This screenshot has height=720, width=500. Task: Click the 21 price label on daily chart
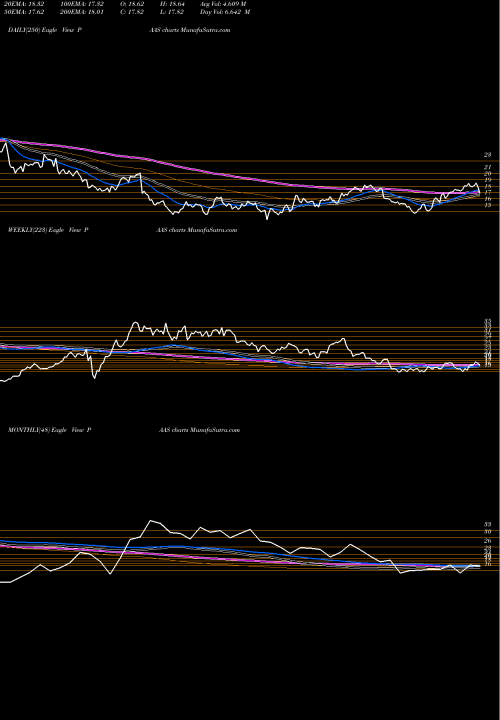point(487,168)
